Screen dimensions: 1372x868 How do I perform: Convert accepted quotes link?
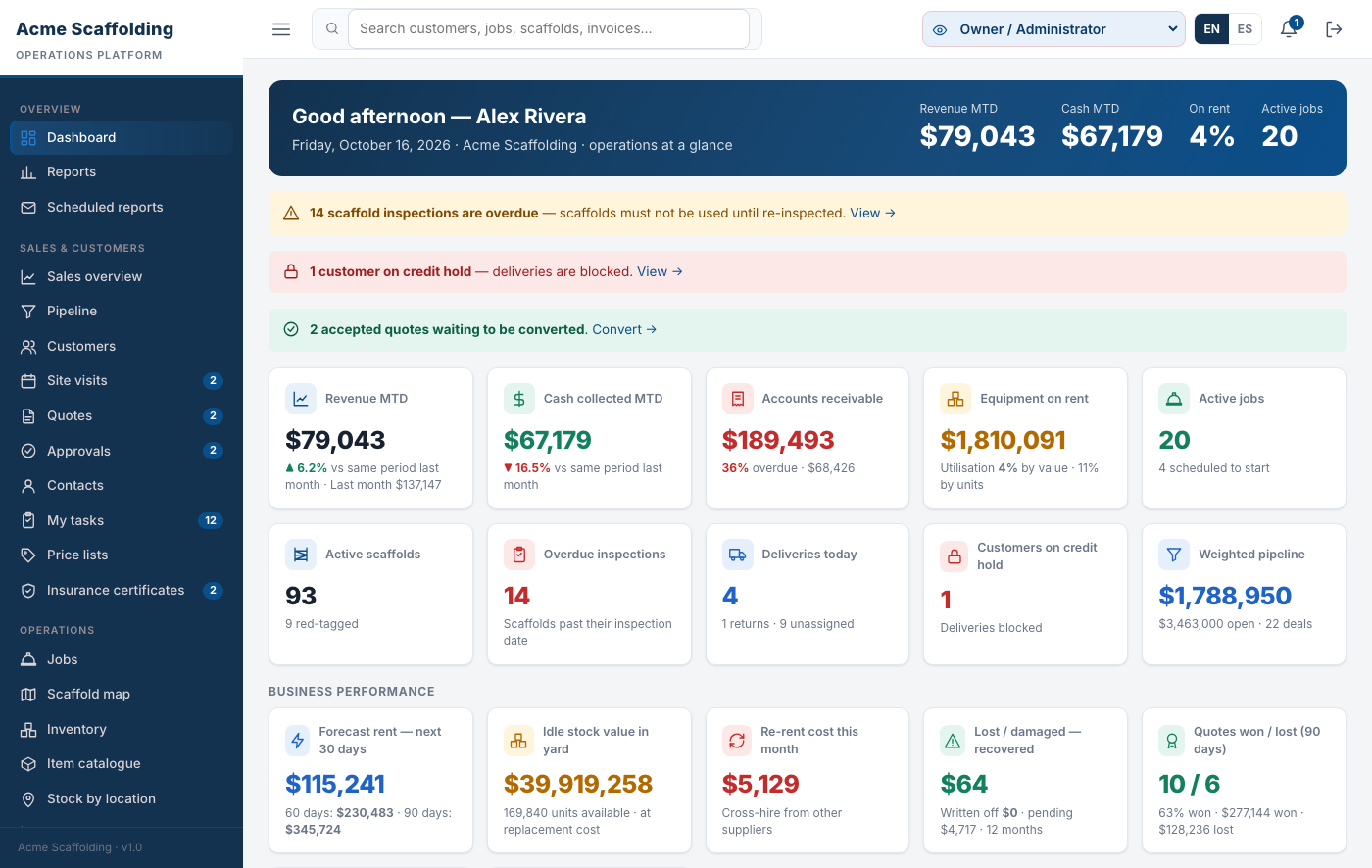624,329
